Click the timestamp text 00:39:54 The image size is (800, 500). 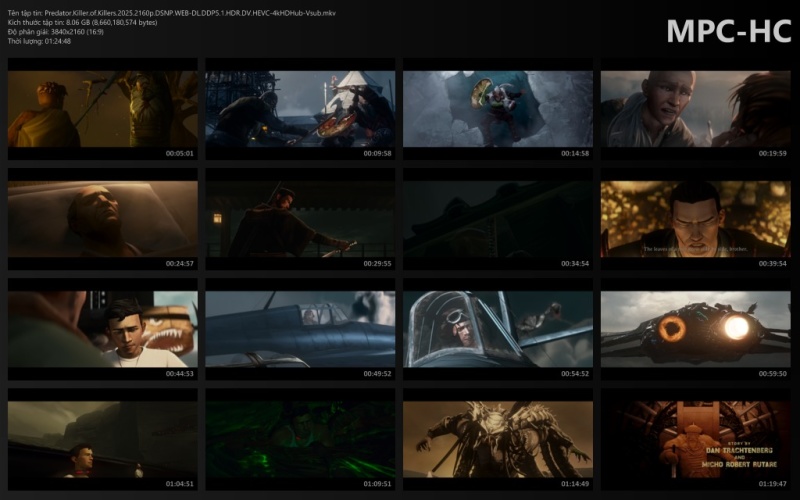(x=772, y=264)
